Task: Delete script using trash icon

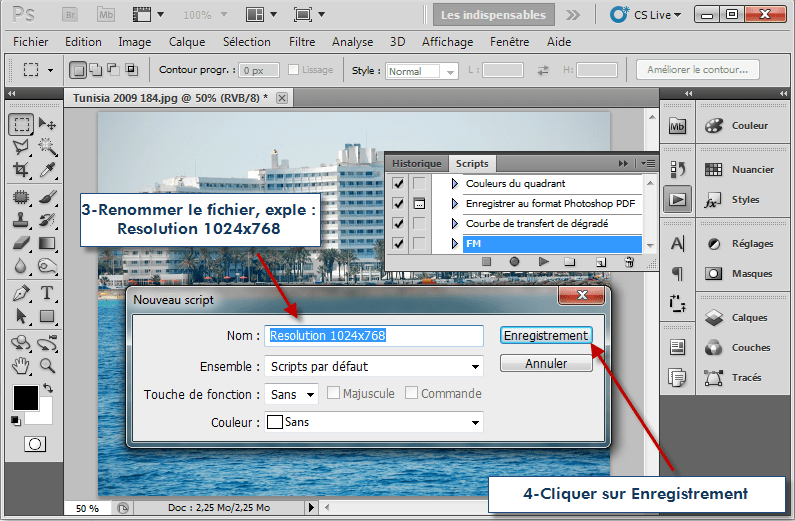Action: tap(629, 262)
